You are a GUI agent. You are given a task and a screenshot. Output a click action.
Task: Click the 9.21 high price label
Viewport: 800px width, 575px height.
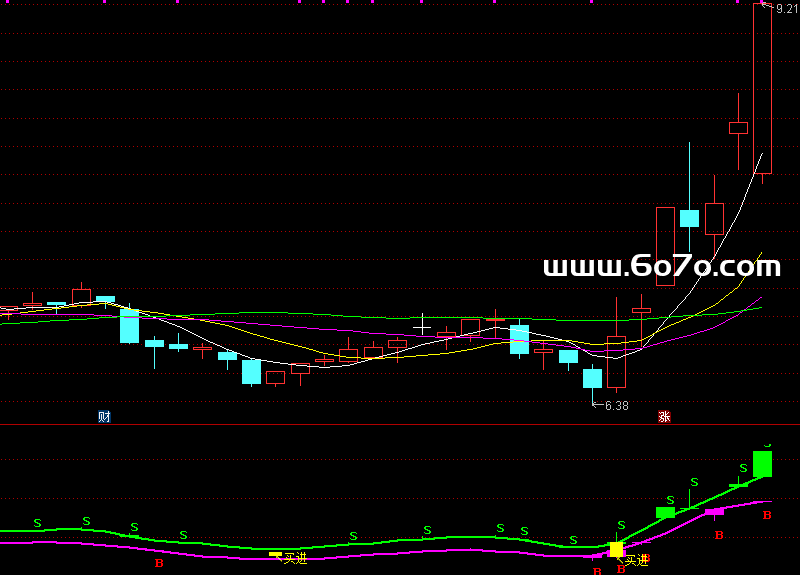click(x=787, y=8)
